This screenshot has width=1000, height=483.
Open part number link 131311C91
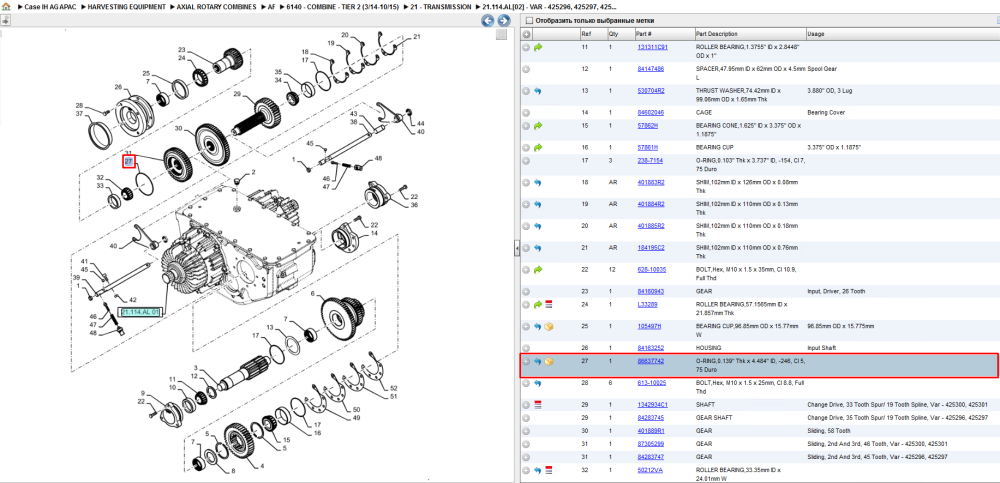(652, 47)
